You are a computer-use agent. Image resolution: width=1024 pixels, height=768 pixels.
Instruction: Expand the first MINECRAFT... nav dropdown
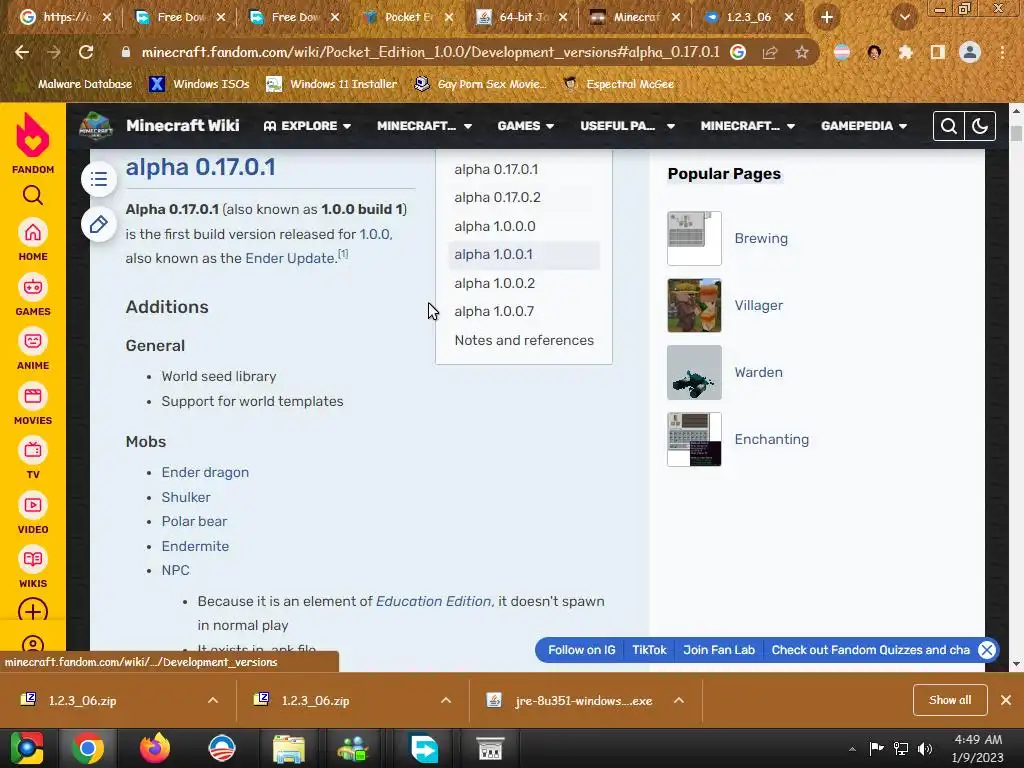(424, 126)
